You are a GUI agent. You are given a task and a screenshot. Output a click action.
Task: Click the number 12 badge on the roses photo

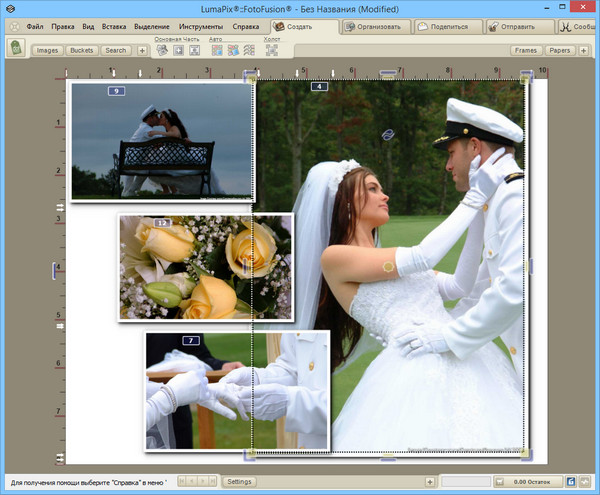(162, 223)
